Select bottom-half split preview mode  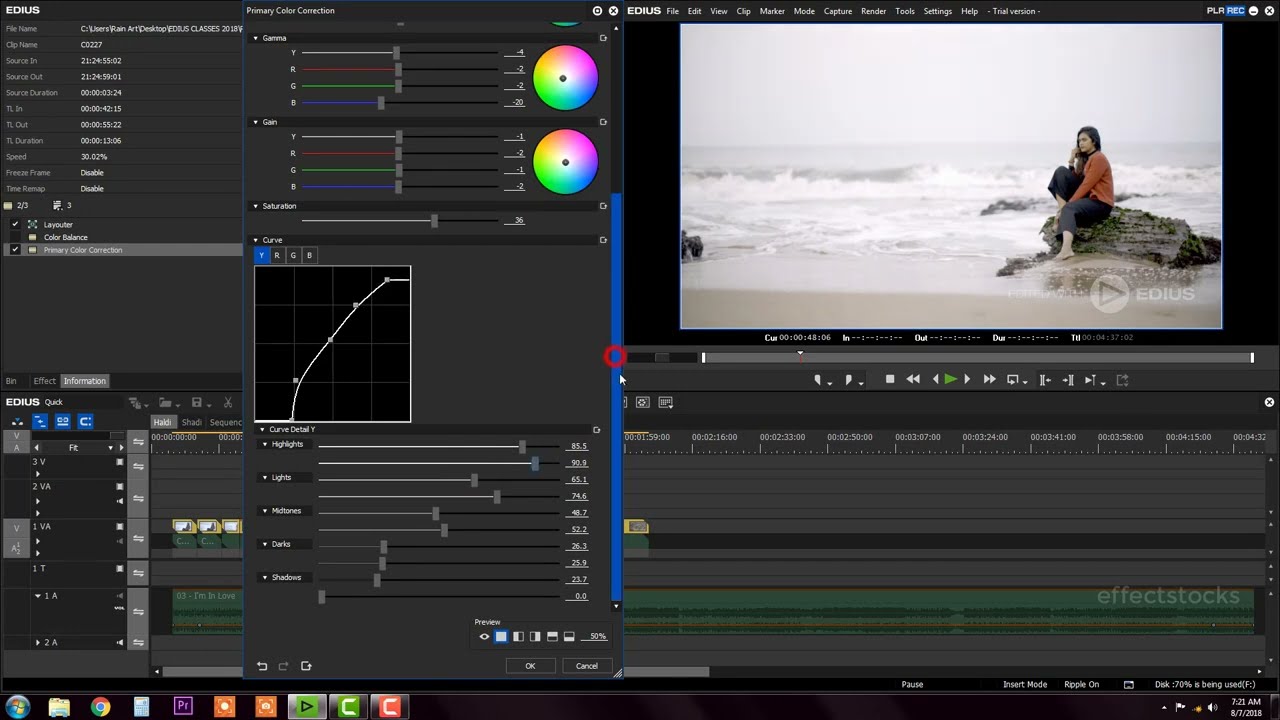pyautogui.click(x=569, y=637)
